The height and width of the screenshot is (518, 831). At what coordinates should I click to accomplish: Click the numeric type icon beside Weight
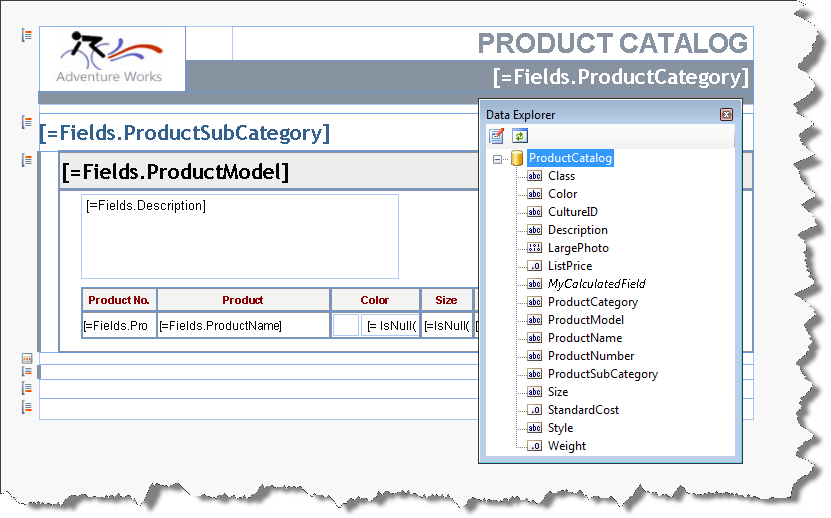(534, 446)
